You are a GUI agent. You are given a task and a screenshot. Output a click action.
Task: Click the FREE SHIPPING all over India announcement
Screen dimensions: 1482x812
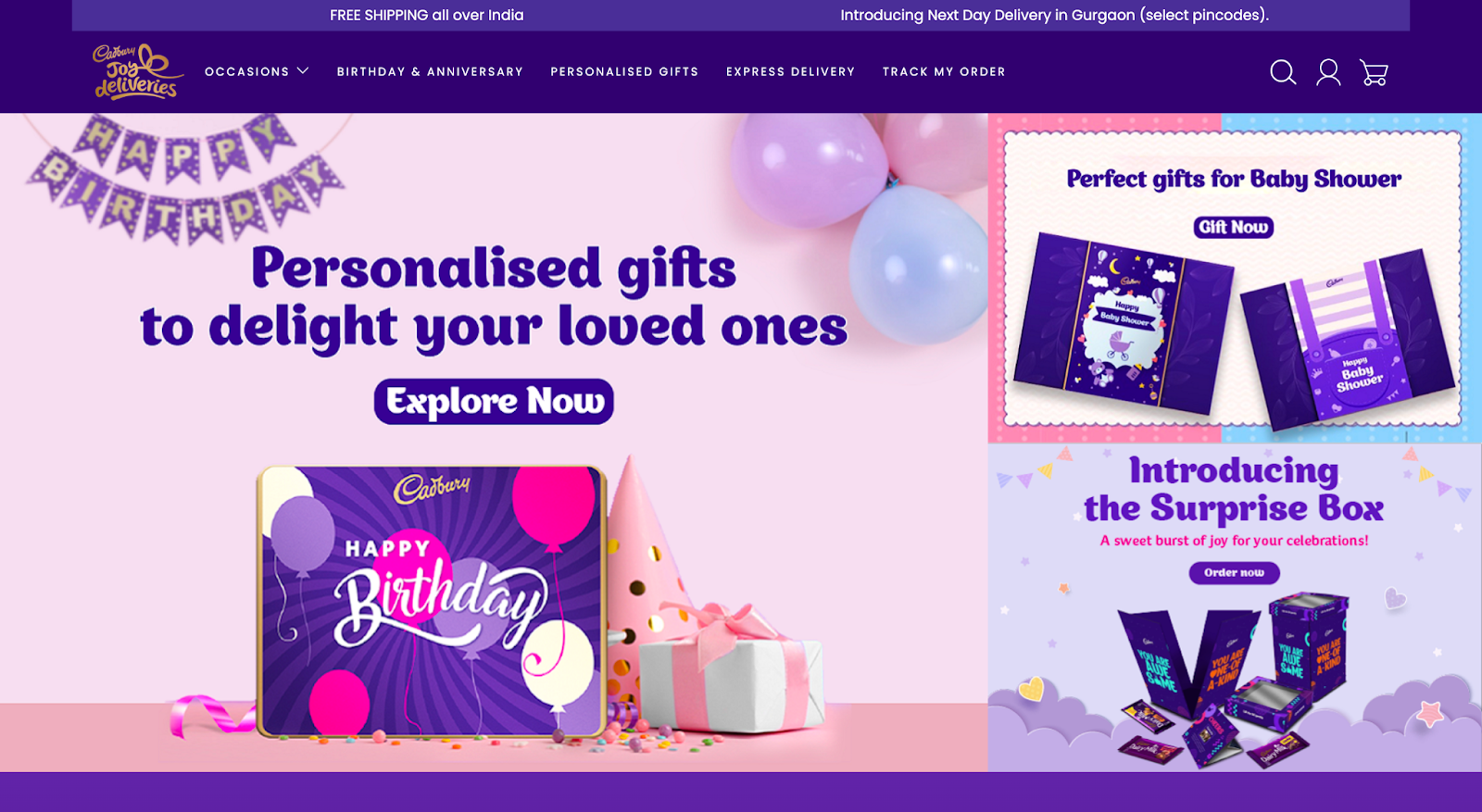coord(427,15)
